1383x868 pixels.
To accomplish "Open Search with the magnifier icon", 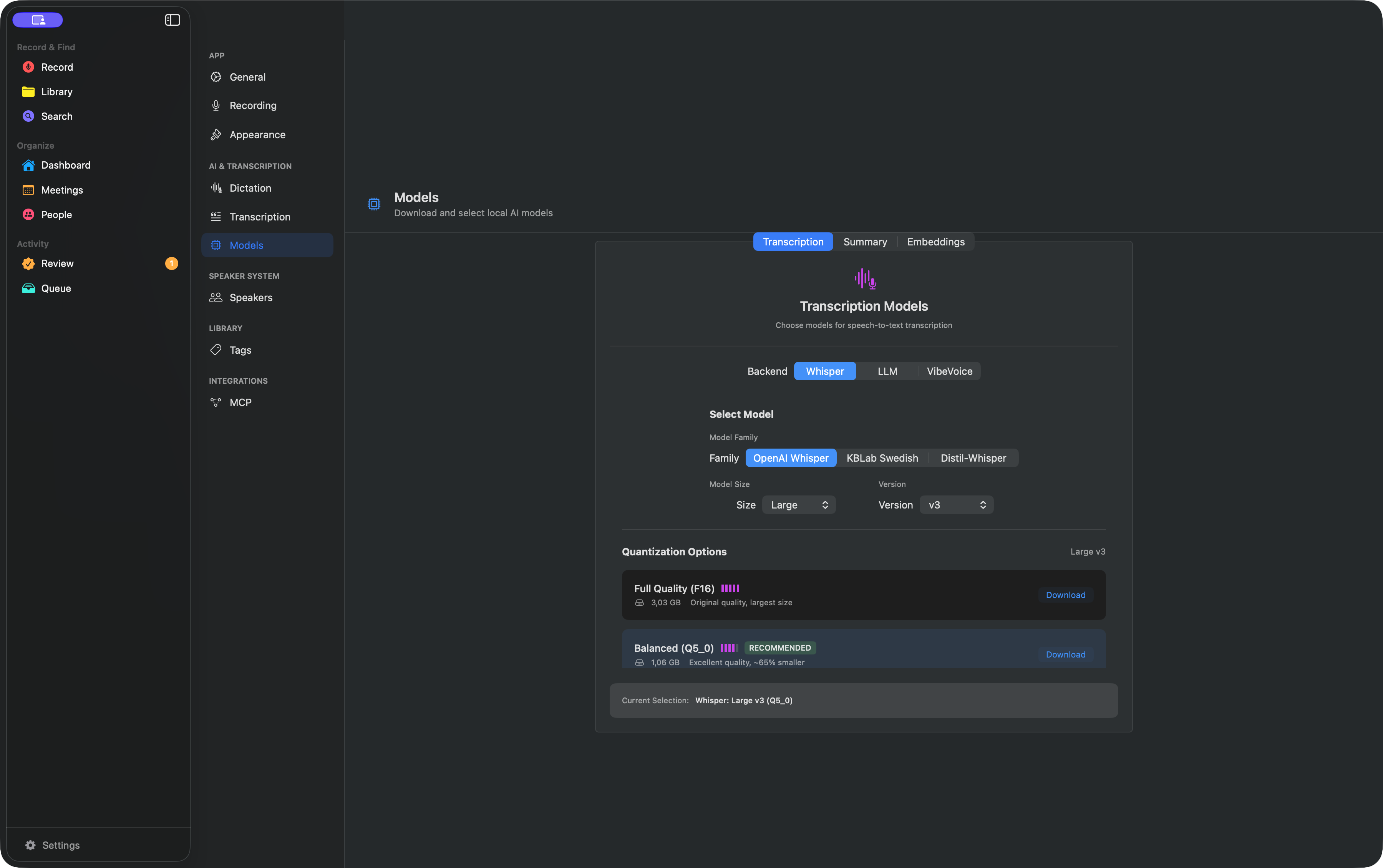I will (28, 116).
